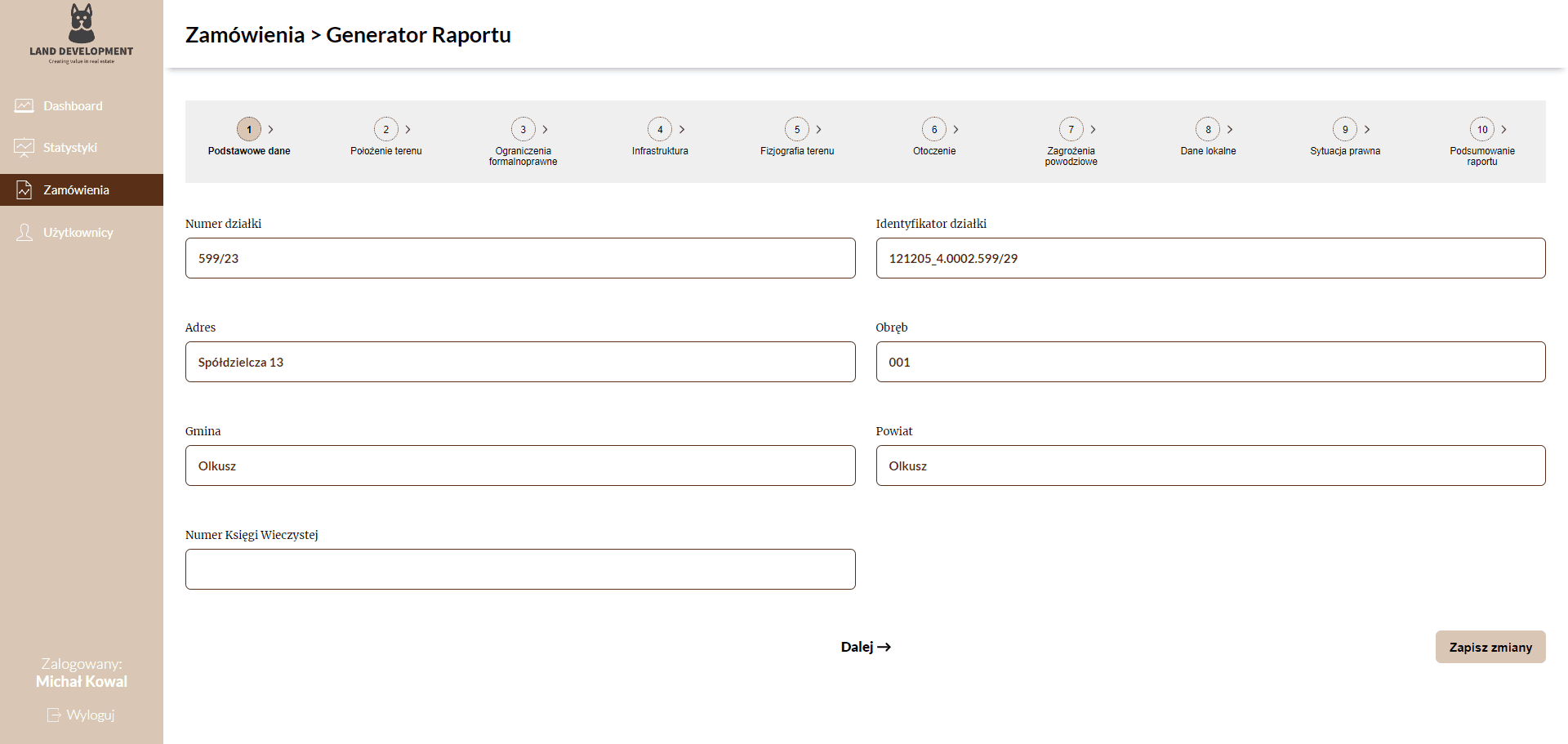Click the Zamówienia document icon

[x=24, y=190]
